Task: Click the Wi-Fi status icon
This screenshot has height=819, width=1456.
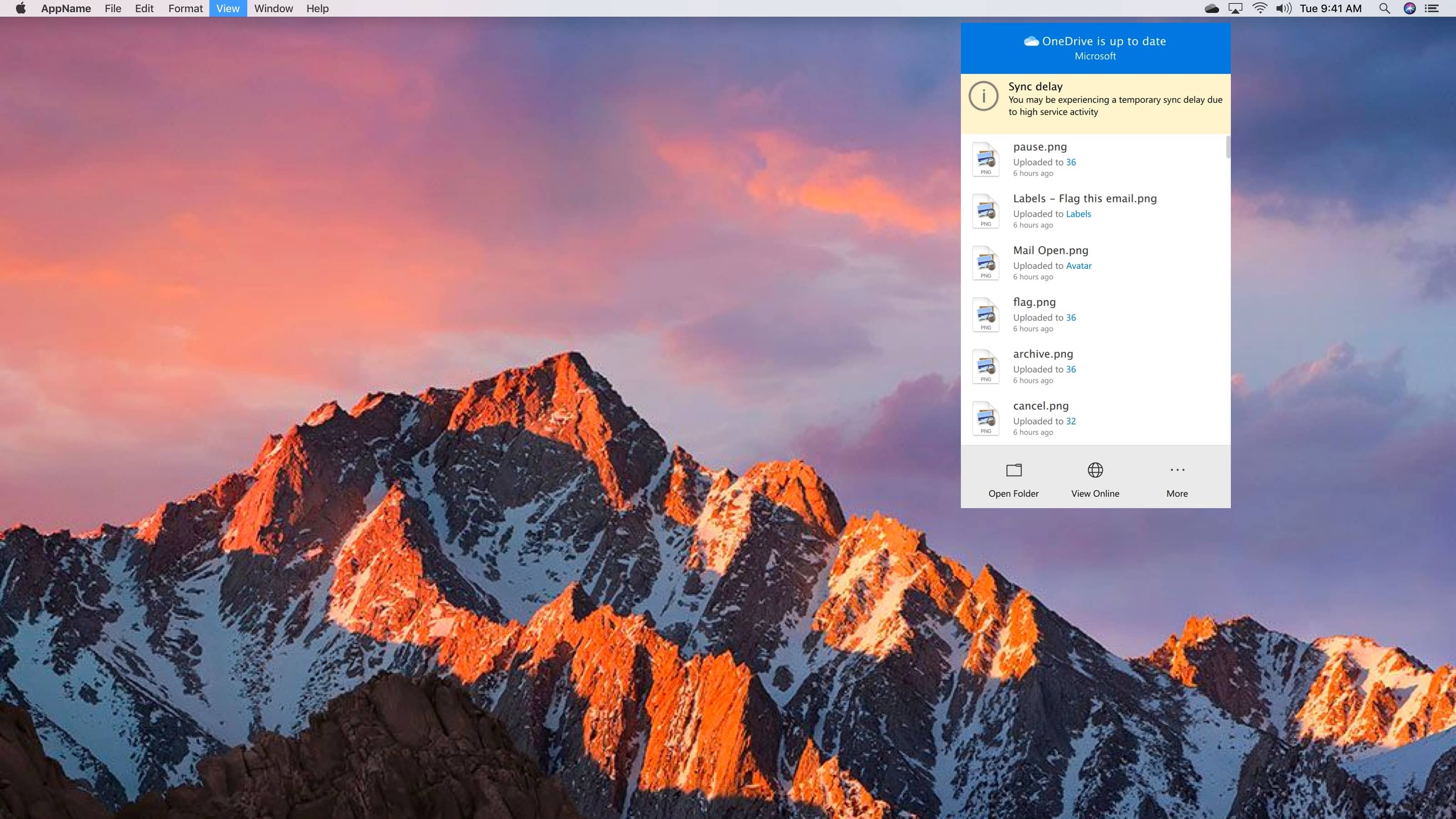Action: click(x=1259, y=8)
